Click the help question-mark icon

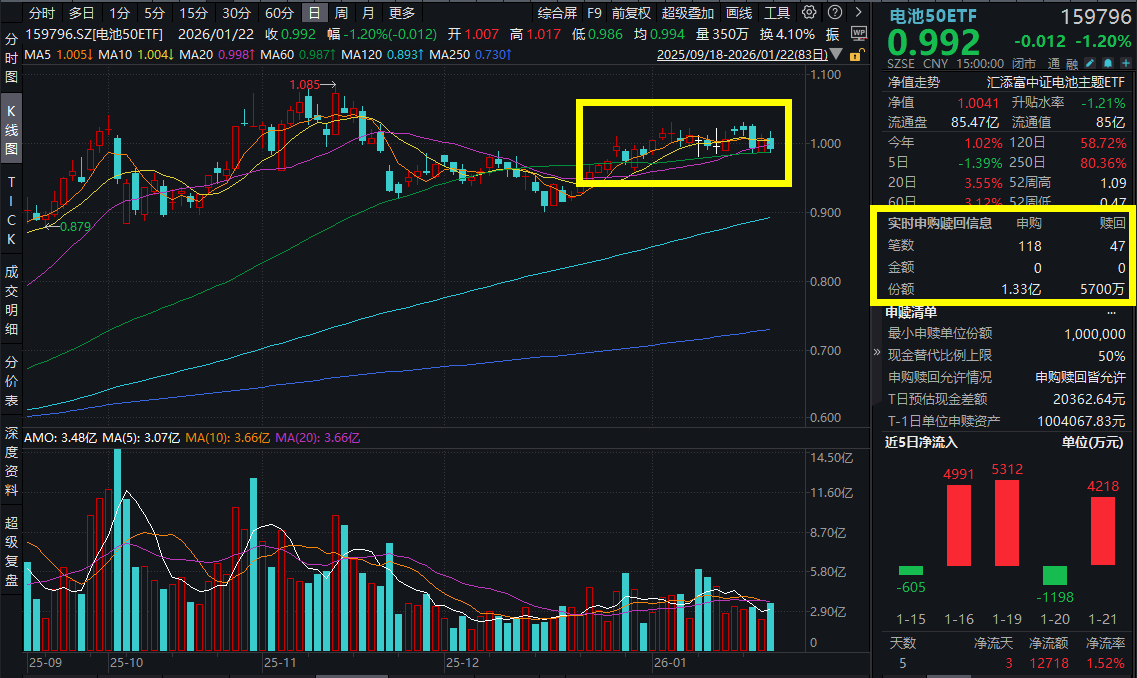834,12
